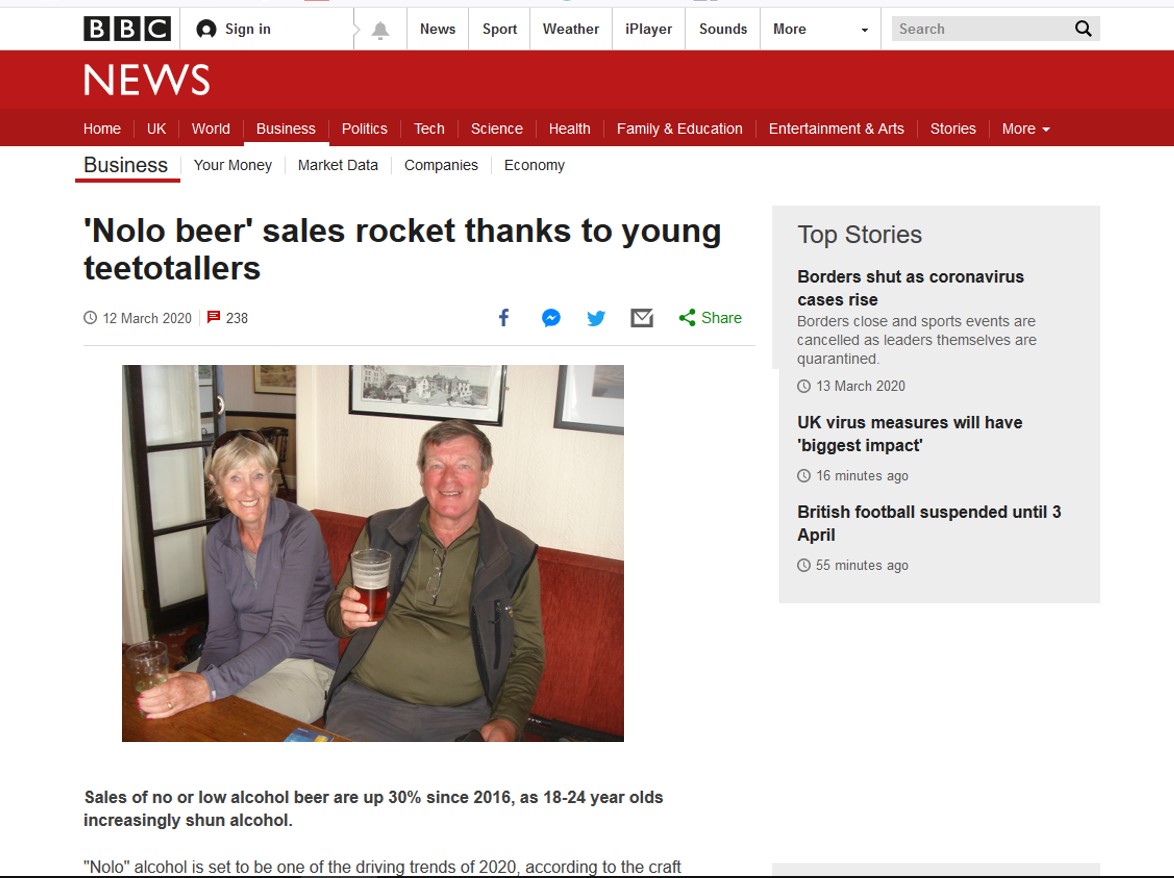Expand the top bar More dropdown
This screenshot has width=1174, height=878.
point(820,29)
